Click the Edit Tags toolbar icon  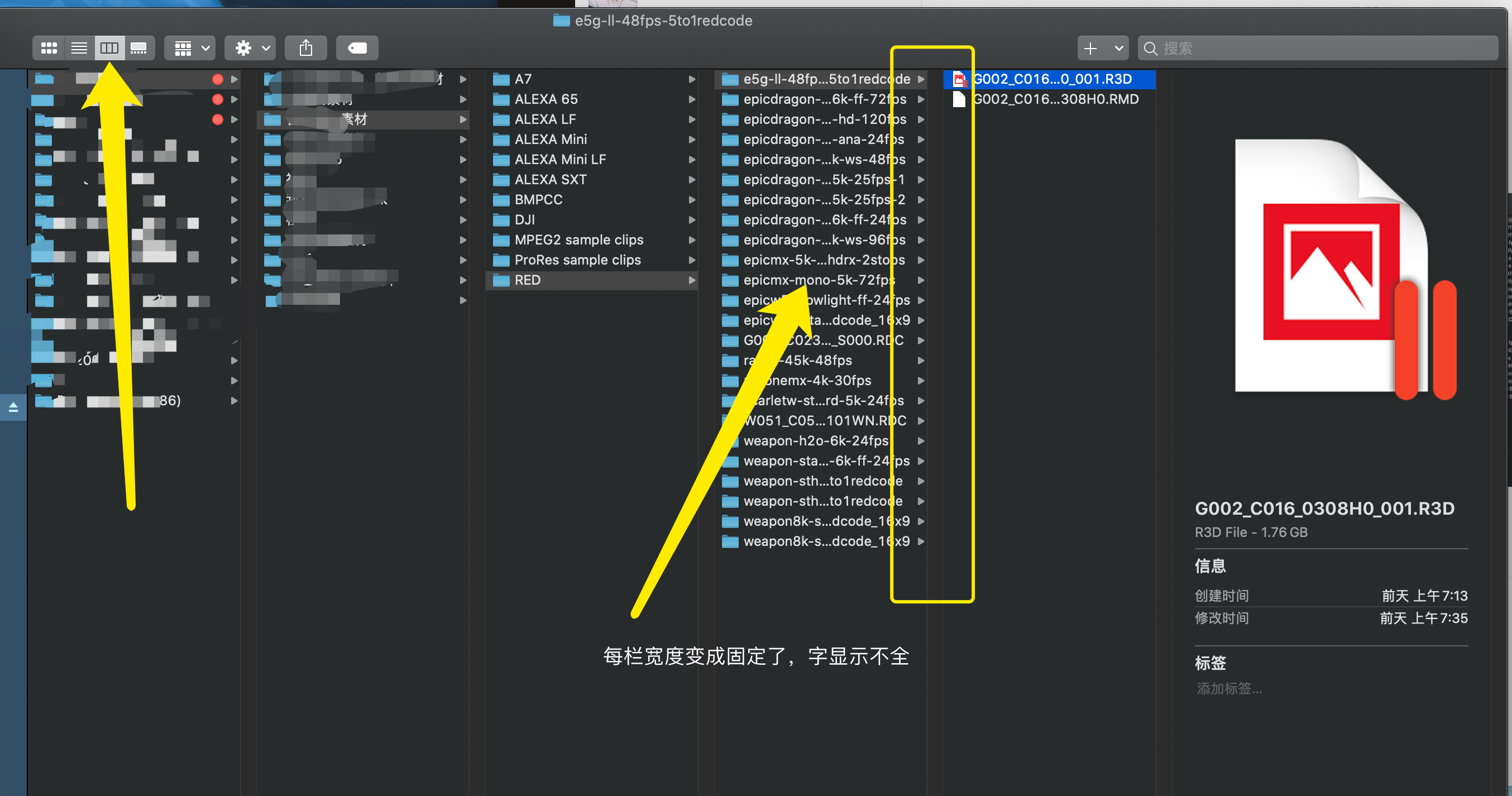pos(357,48)
